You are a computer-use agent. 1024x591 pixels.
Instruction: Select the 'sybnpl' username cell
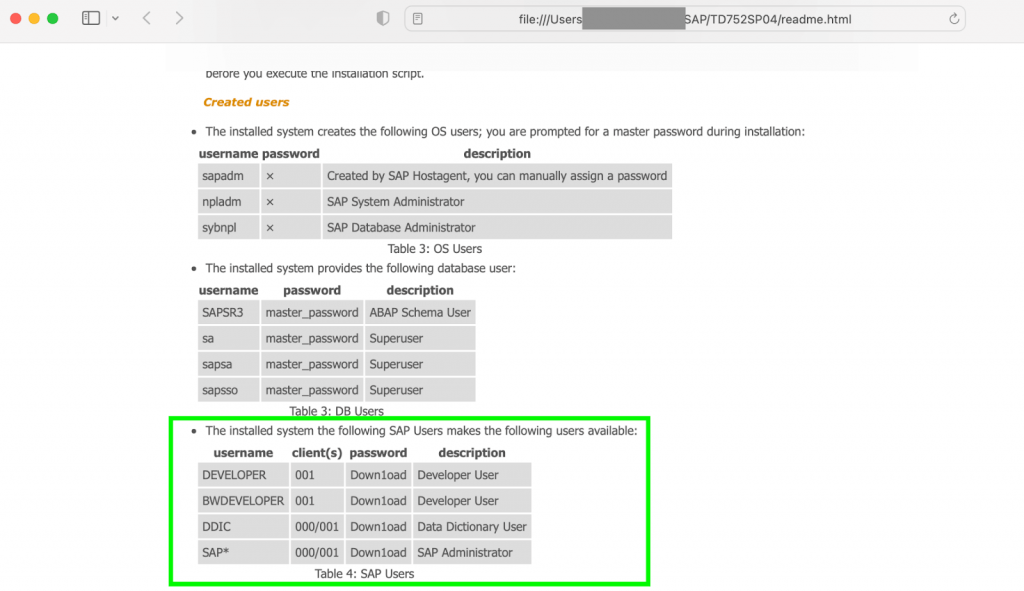tap(229, 227)
